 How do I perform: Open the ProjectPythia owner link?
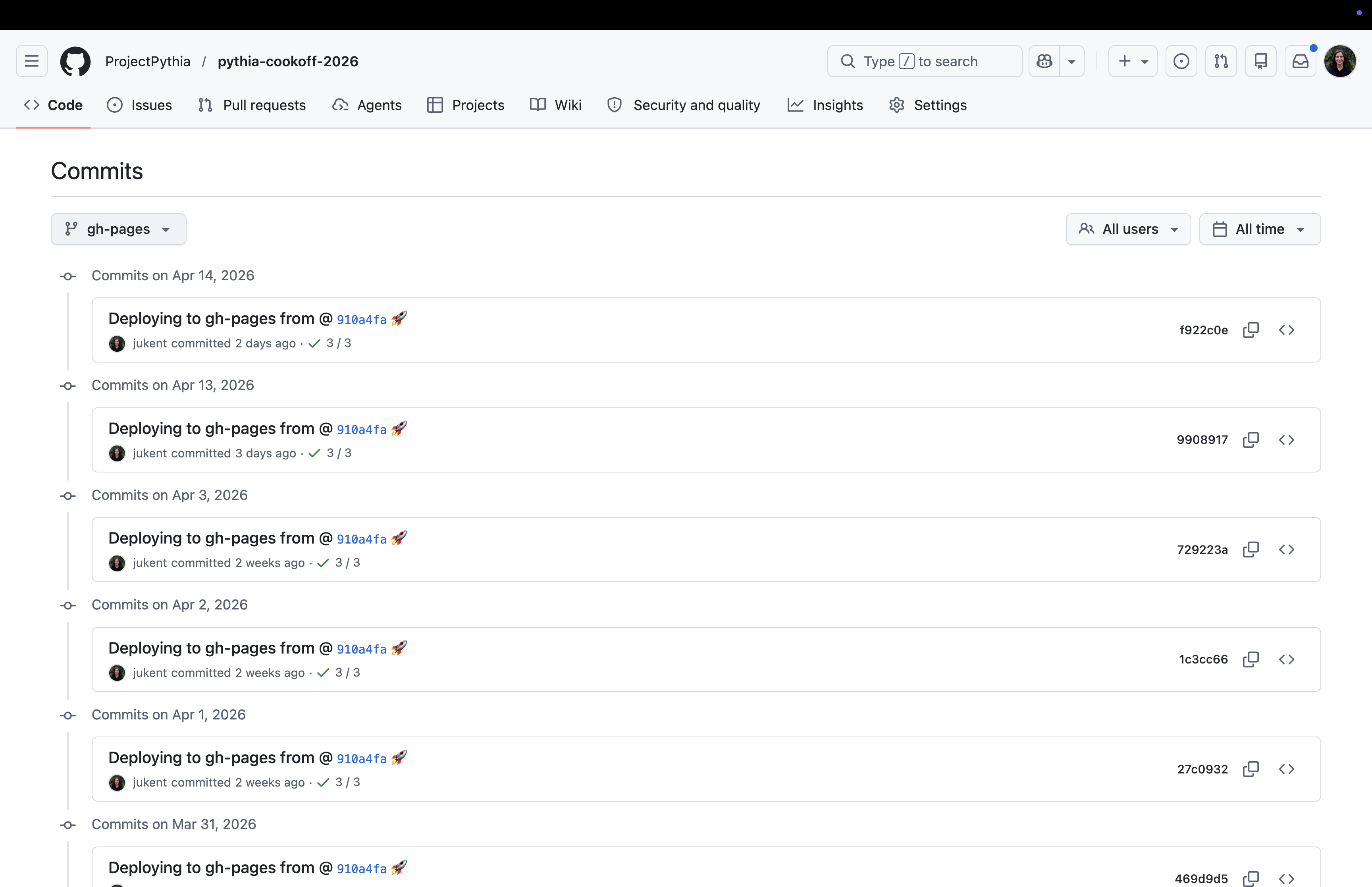(x=148, y=61)
